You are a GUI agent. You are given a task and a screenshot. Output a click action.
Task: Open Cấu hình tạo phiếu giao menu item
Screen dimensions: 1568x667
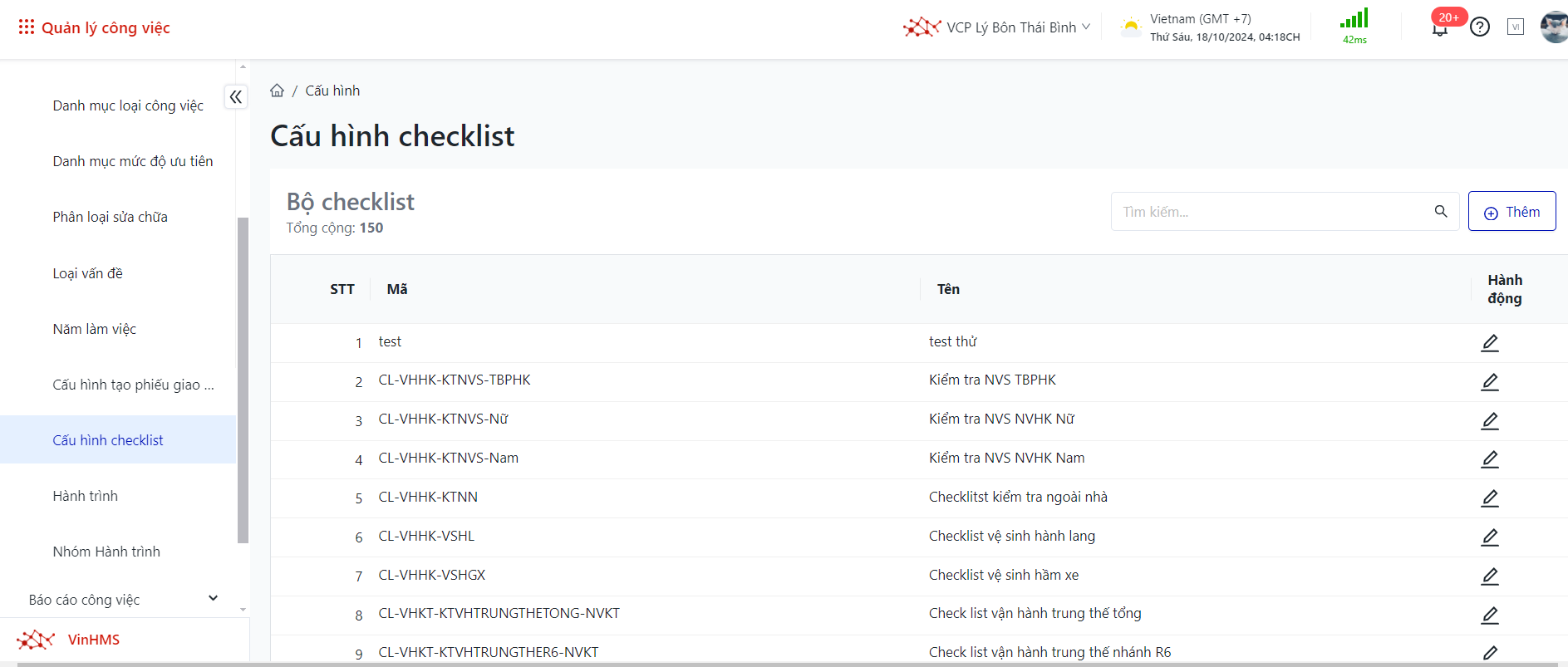[134, 385]
